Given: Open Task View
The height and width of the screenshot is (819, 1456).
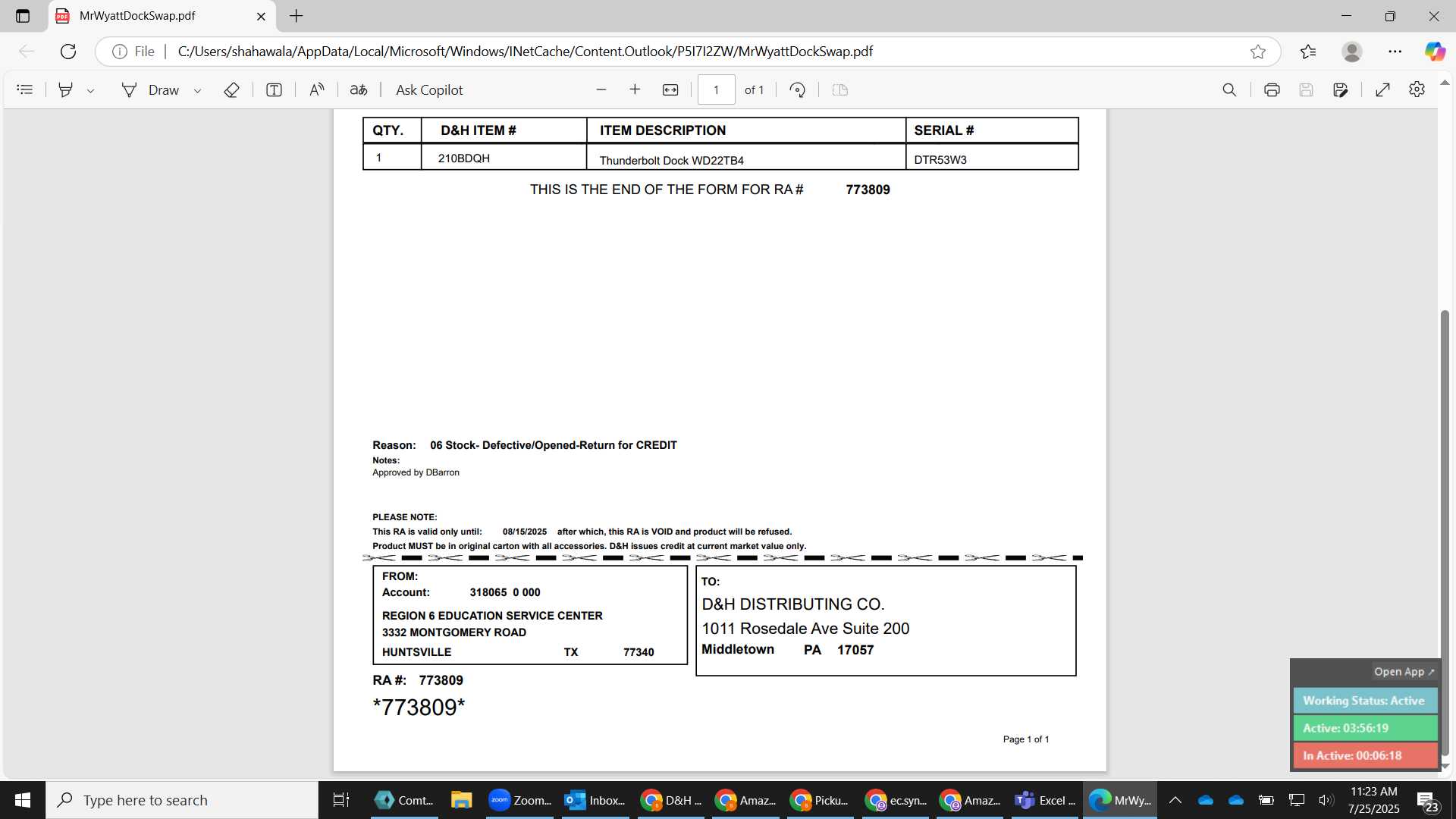Looking at the screenshot, I should (341, 800).
